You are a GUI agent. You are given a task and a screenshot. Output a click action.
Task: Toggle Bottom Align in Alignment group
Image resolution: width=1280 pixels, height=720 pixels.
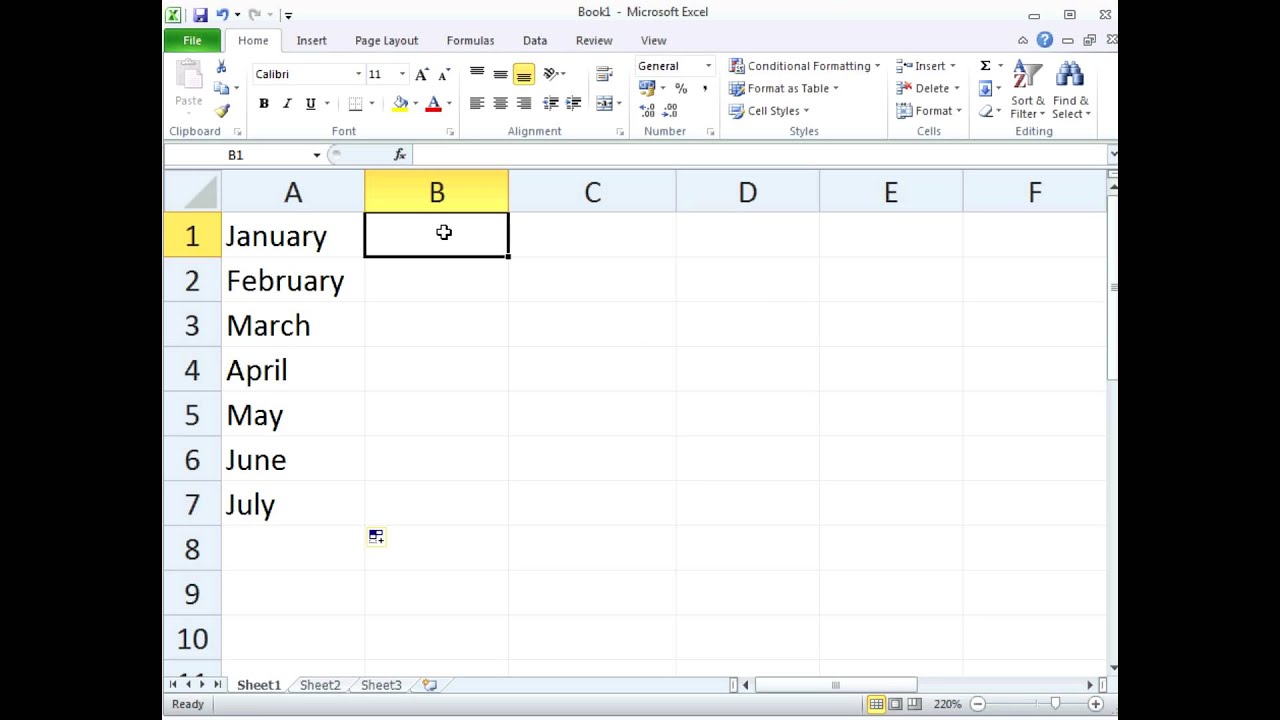[x=523, y=74]
